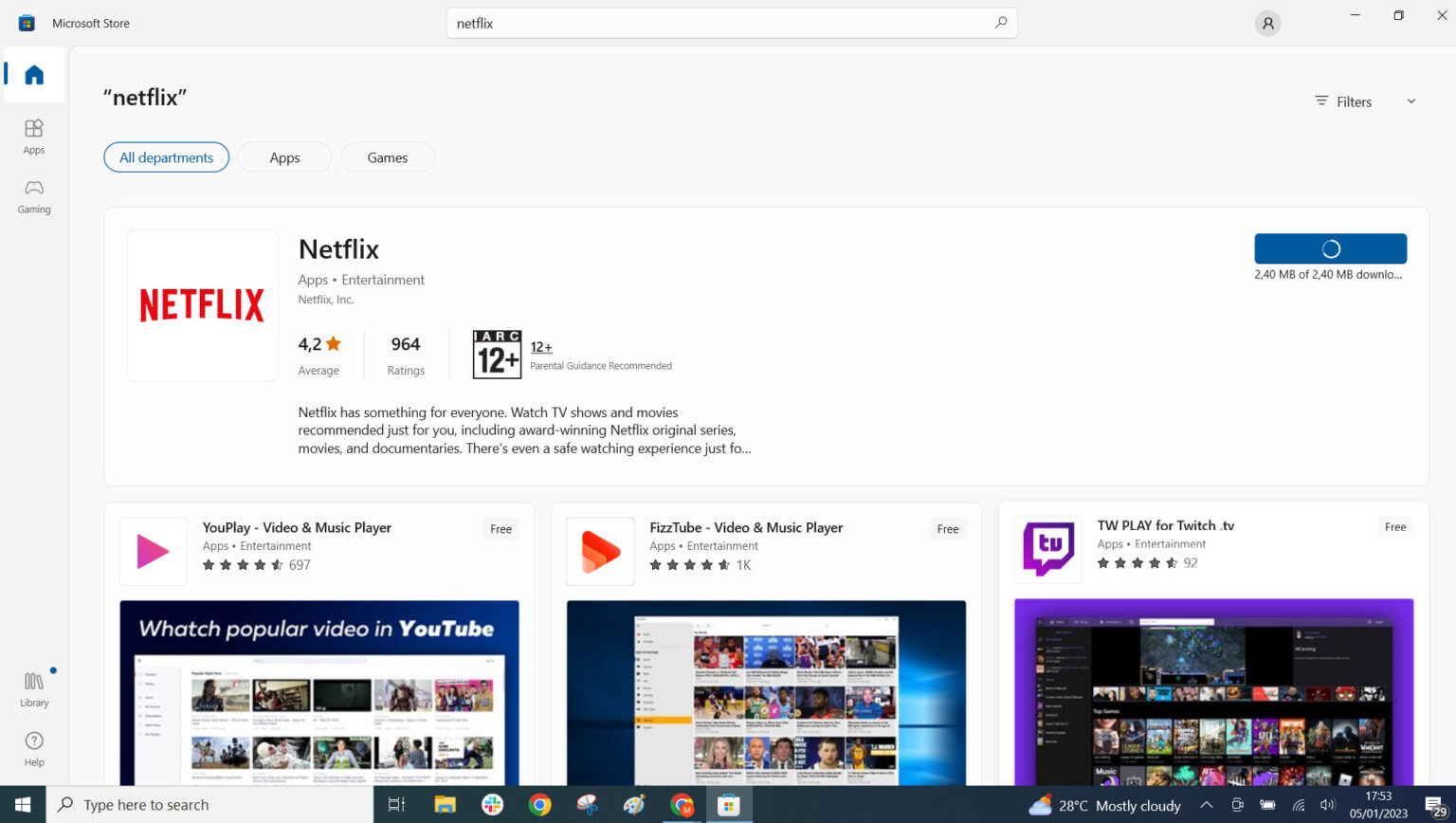Launch Google Chrome from the taskbar

tap(539, 805)
